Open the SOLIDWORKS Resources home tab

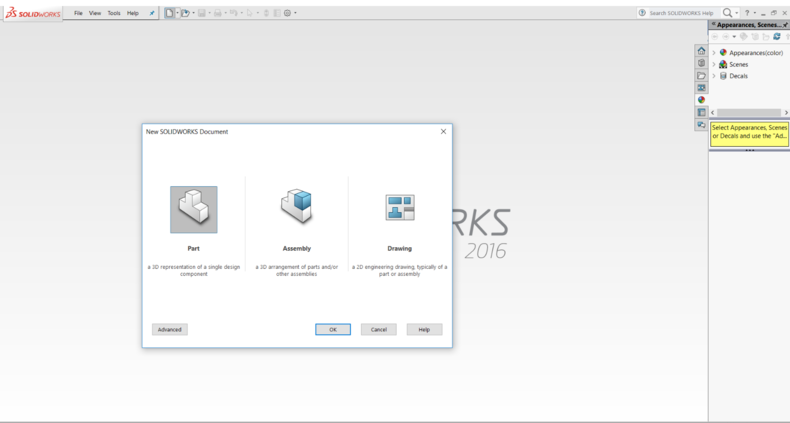click(701, 51)
